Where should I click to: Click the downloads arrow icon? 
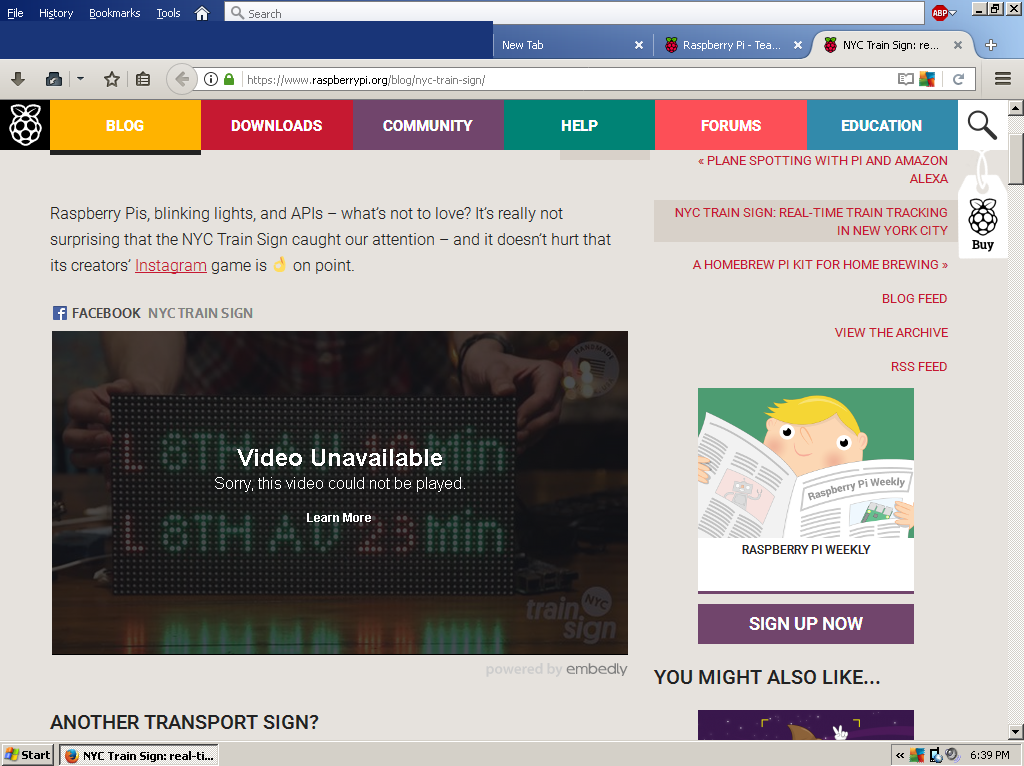coord(18,80)
